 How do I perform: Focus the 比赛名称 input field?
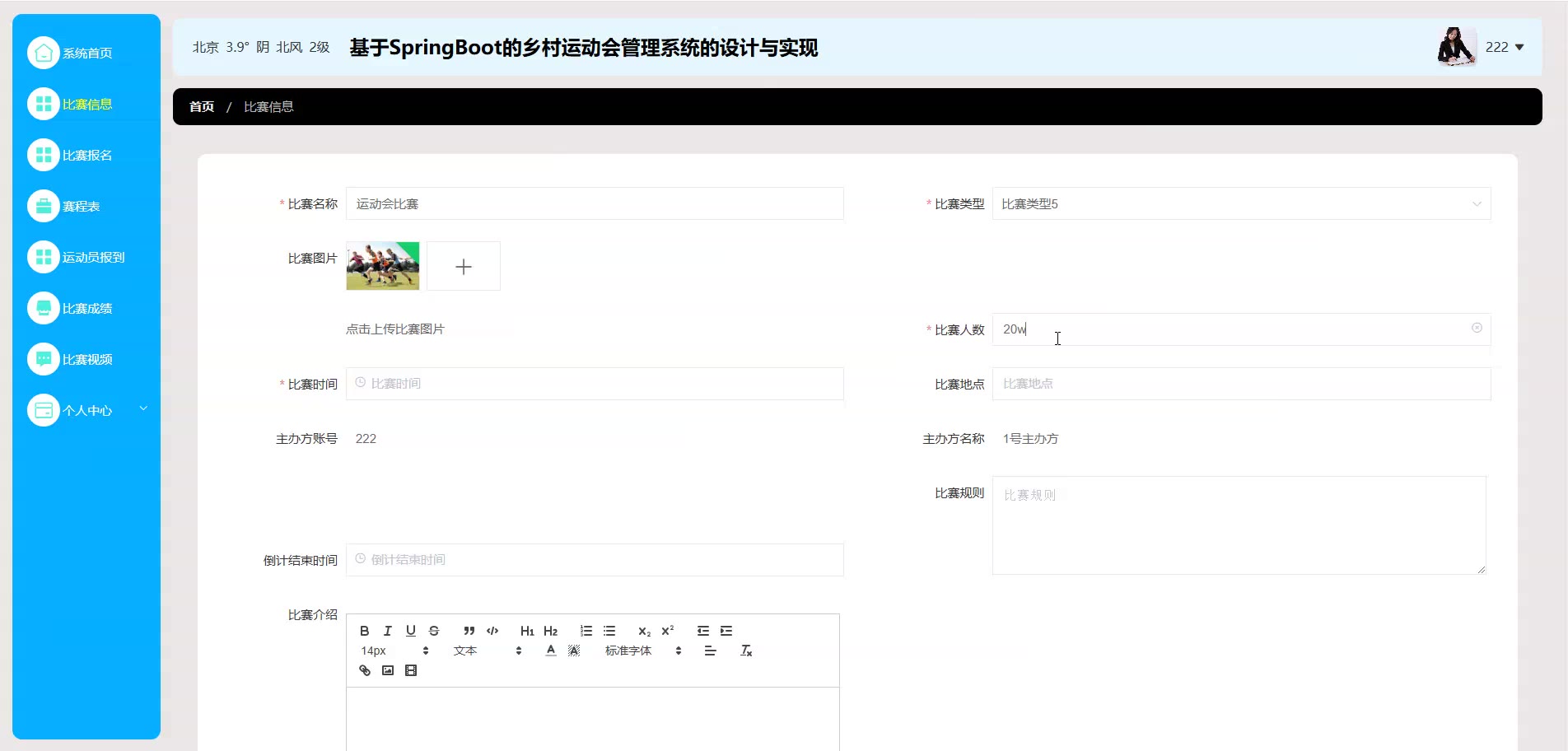tap(595, 203)
